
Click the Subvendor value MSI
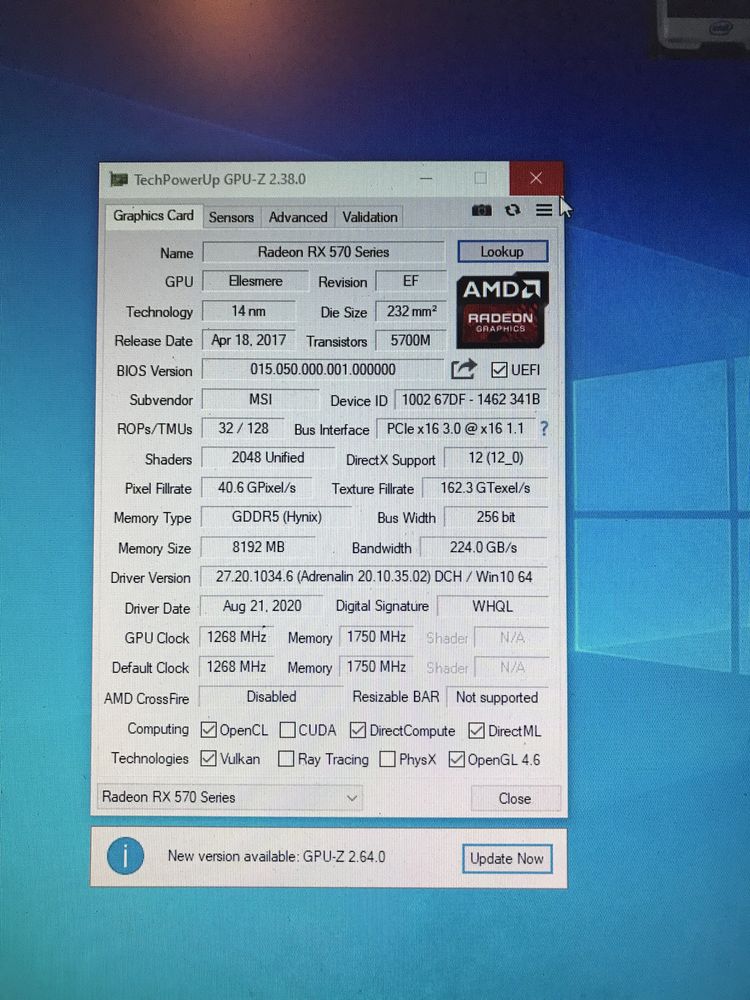[x=260, y=399]
